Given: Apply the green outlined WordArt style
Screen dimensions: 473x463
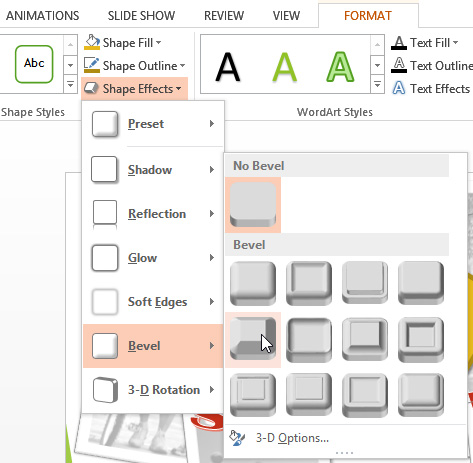Looking at the screenshot, I should click(340, 67).
